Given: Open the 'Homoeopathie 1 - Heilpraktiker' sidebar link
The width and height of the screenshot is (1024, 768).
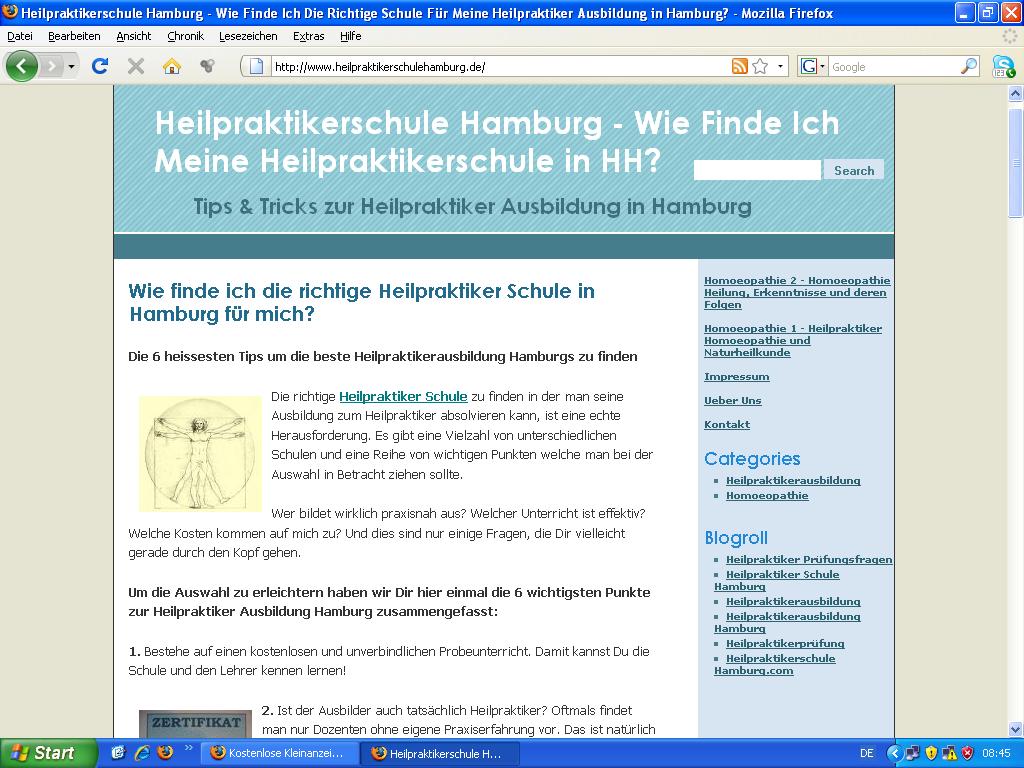Looking at the screenshot, I should [x=793, y=340].
